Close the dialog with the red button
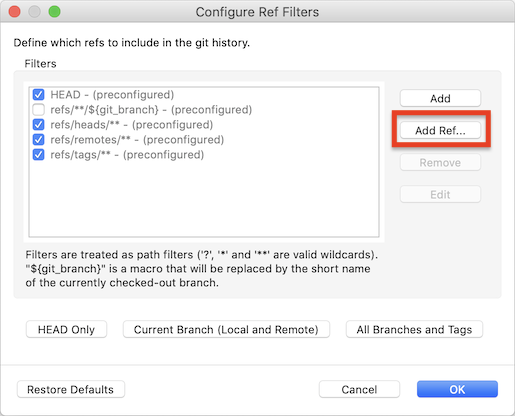The image size is (515, 416). tap(14, 12)
